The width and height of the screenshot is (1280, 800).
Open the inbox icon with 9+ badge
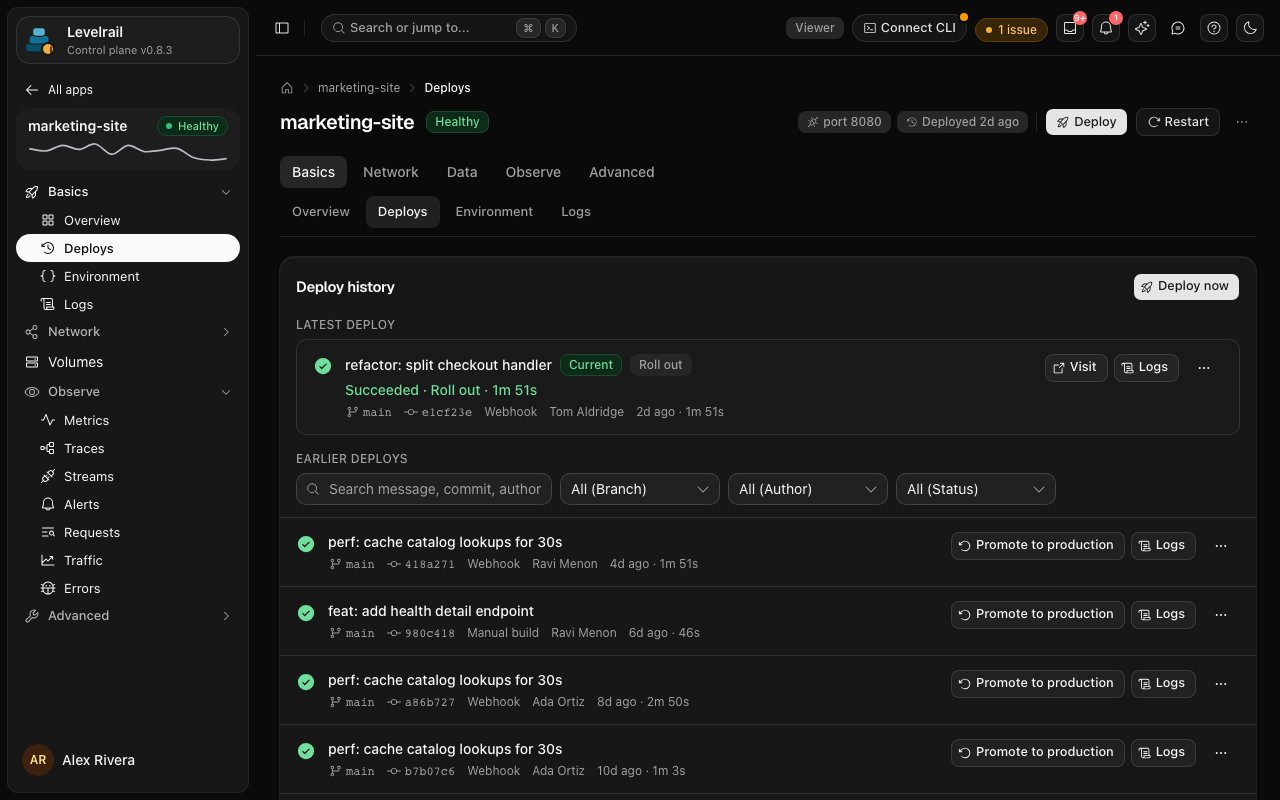1070,28
